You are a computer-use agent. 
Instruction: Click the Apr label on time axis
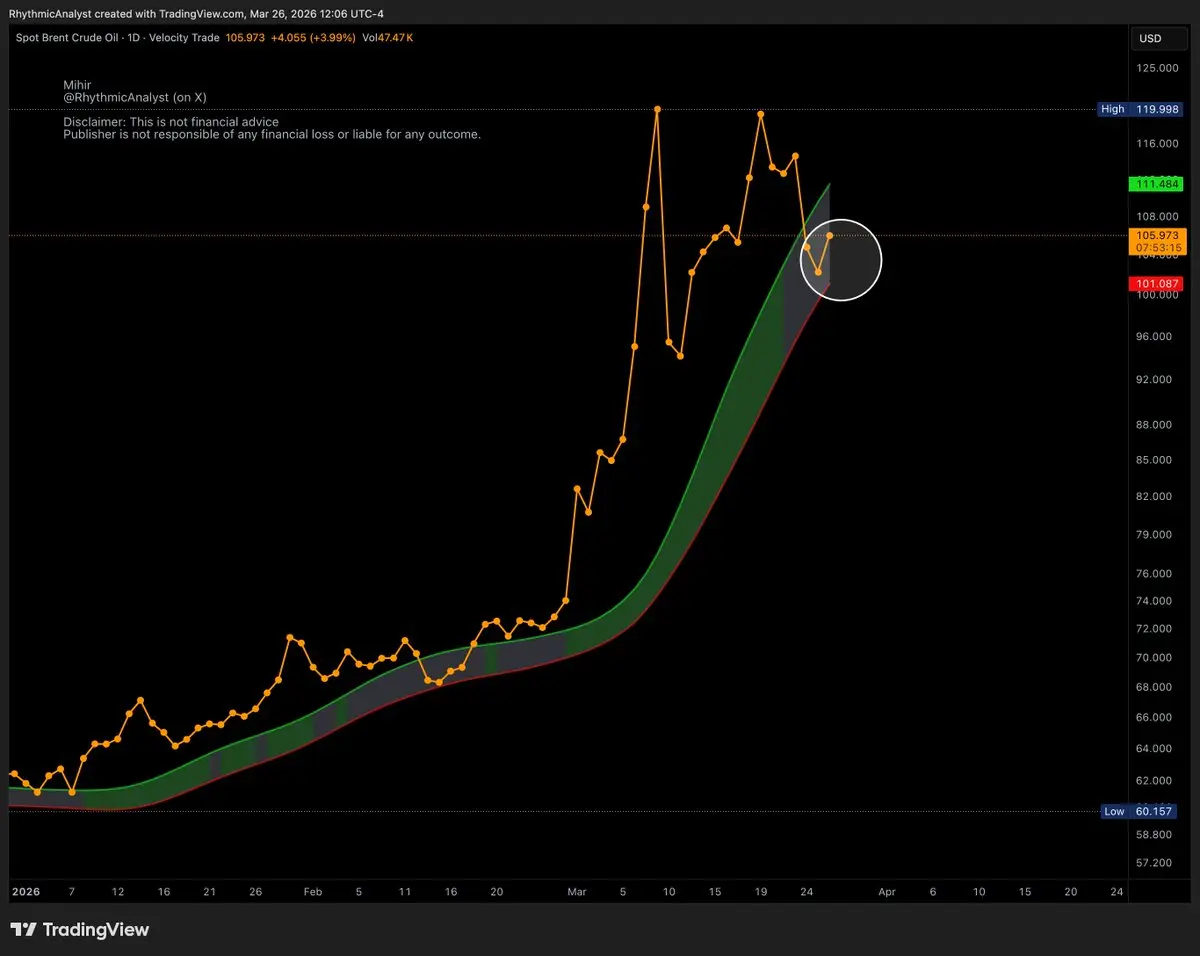tap(887, 891)
